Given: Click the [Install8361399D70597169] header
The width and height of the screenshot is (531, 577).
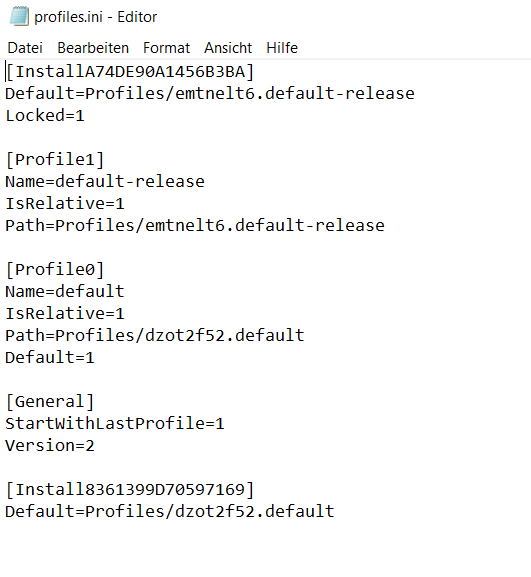Looking at the screenshot, I should pos(130,490).
